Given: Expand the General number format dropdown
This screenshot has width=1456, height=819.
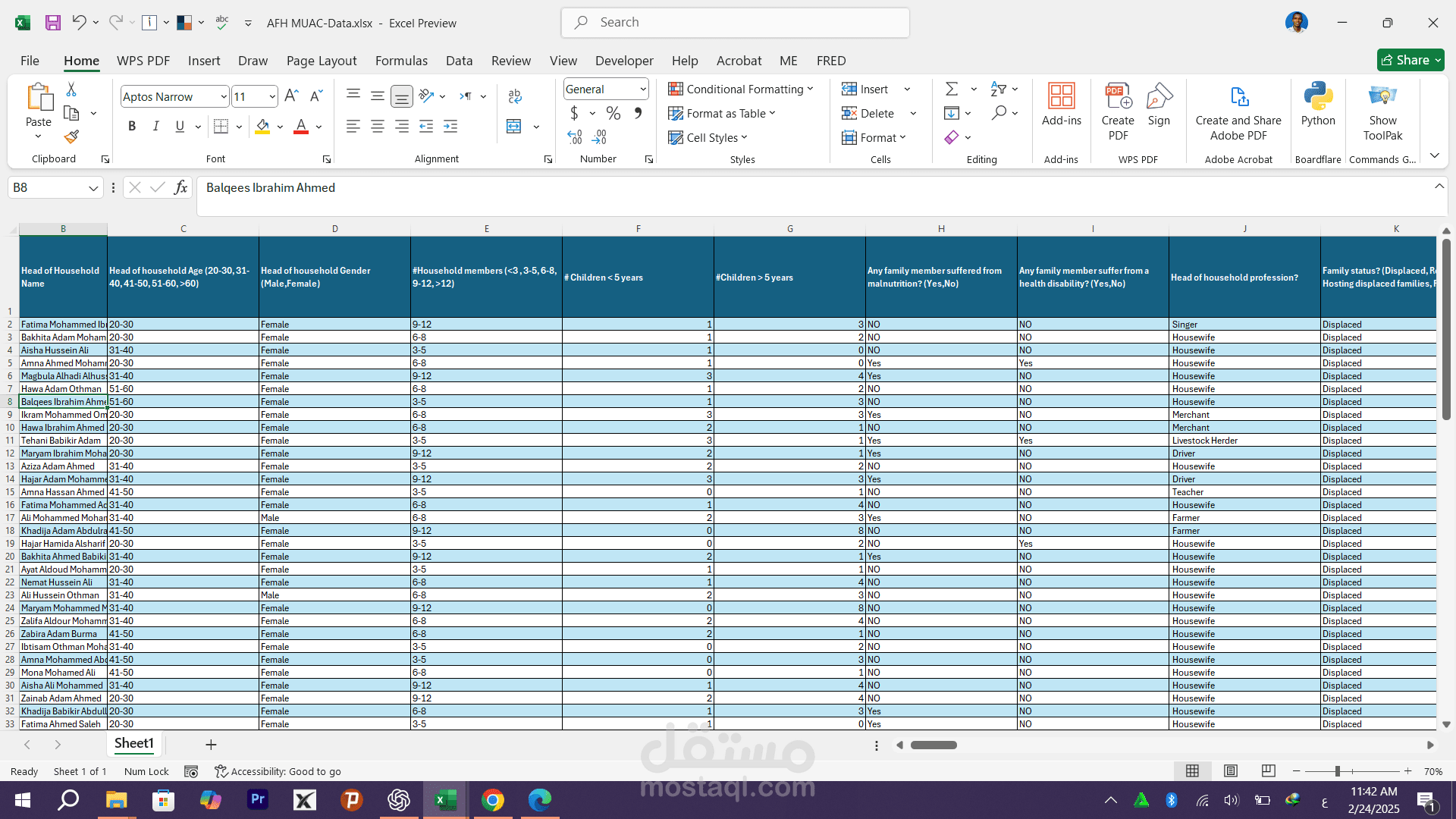Looking at the screenshot, I should tap(642, 89).
